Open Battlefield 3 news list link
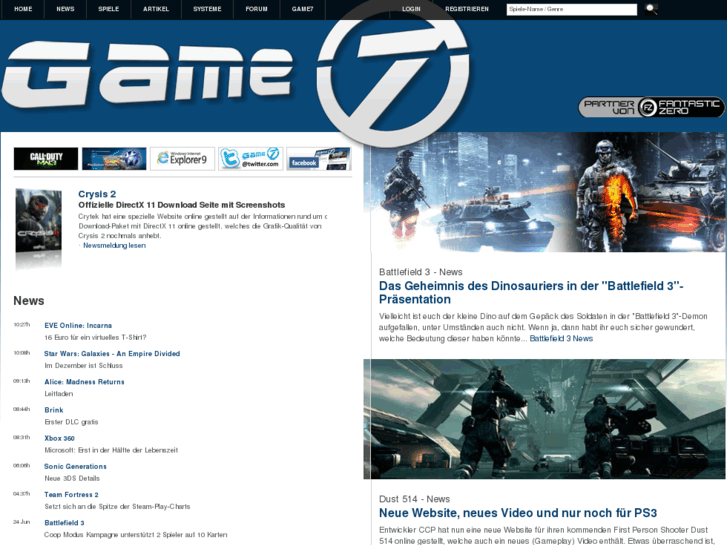 [x=64, y=523]
